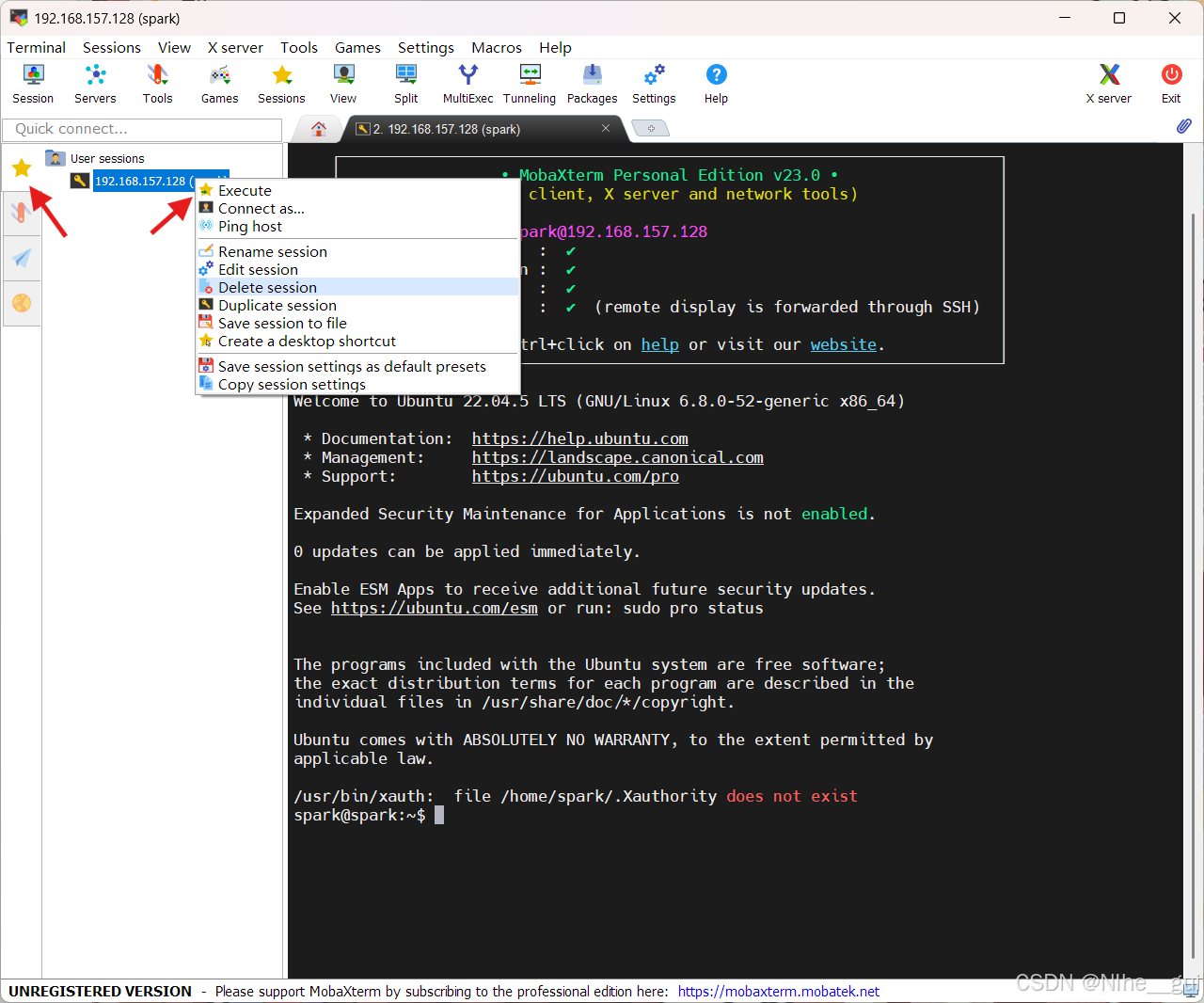Choose Ping host from the context menu
Viewport: 1204px width, 1003px height.
point(357,226)
